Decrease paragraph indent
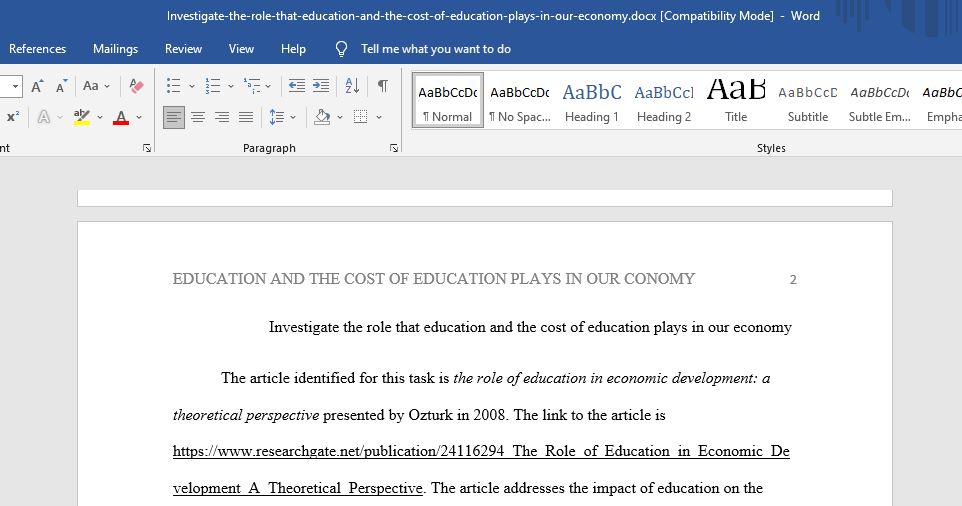Screen dimensions: 962x506 click(297, 86)
